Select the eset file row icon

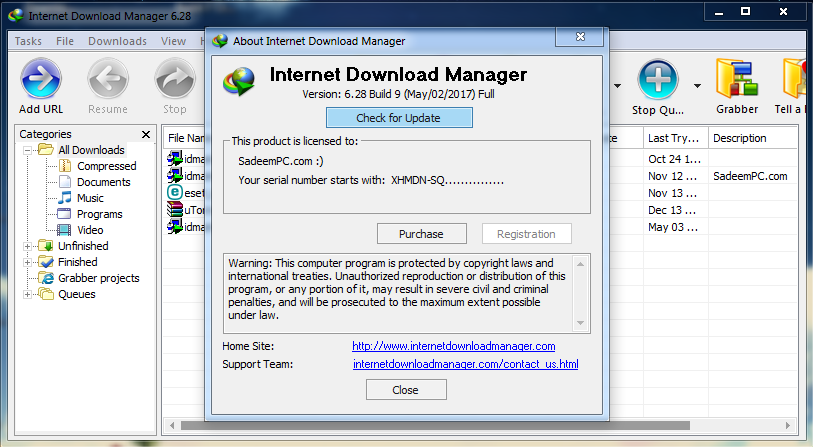(x=175, y=192)
